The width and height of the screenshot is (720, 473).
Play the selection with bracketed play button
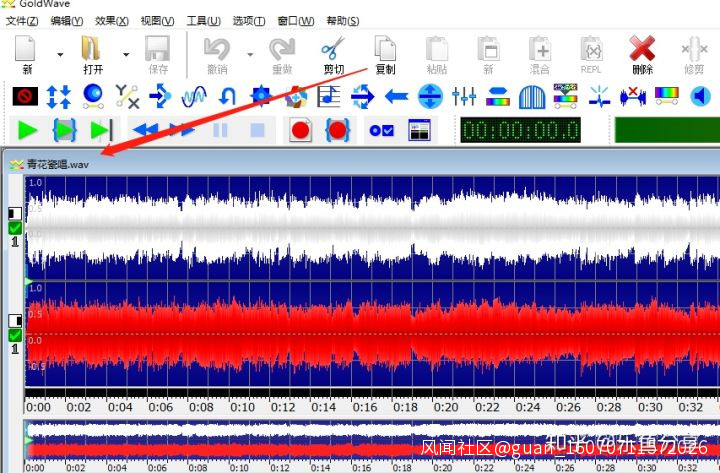coord(64,130)
